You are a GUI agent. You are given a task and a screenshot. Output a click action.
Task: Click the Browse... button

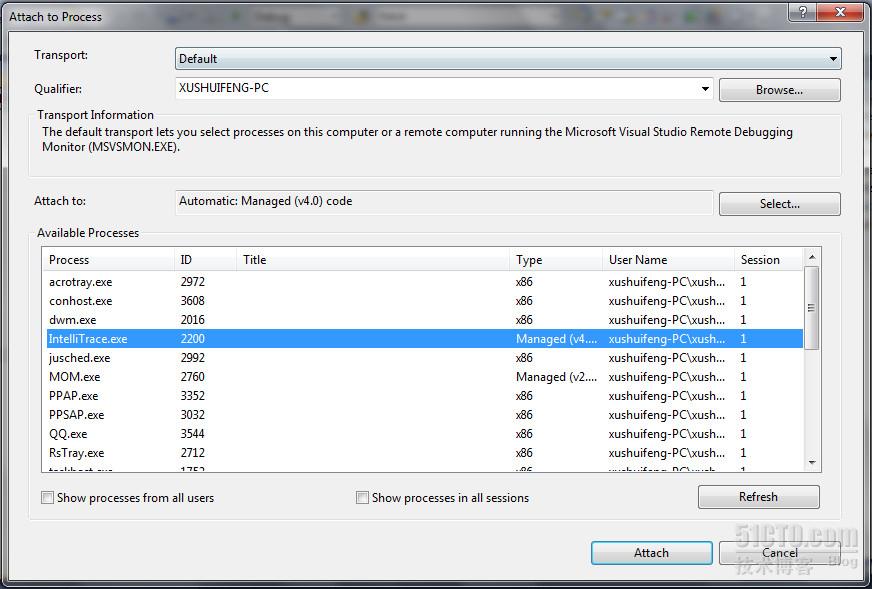point(779,90)
